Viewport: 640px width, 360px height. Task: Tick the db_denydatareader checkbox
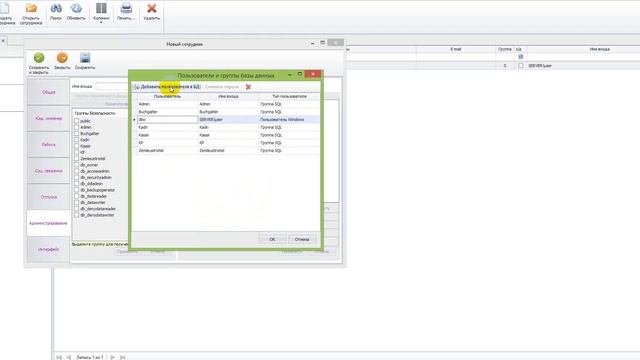(76, 209)
